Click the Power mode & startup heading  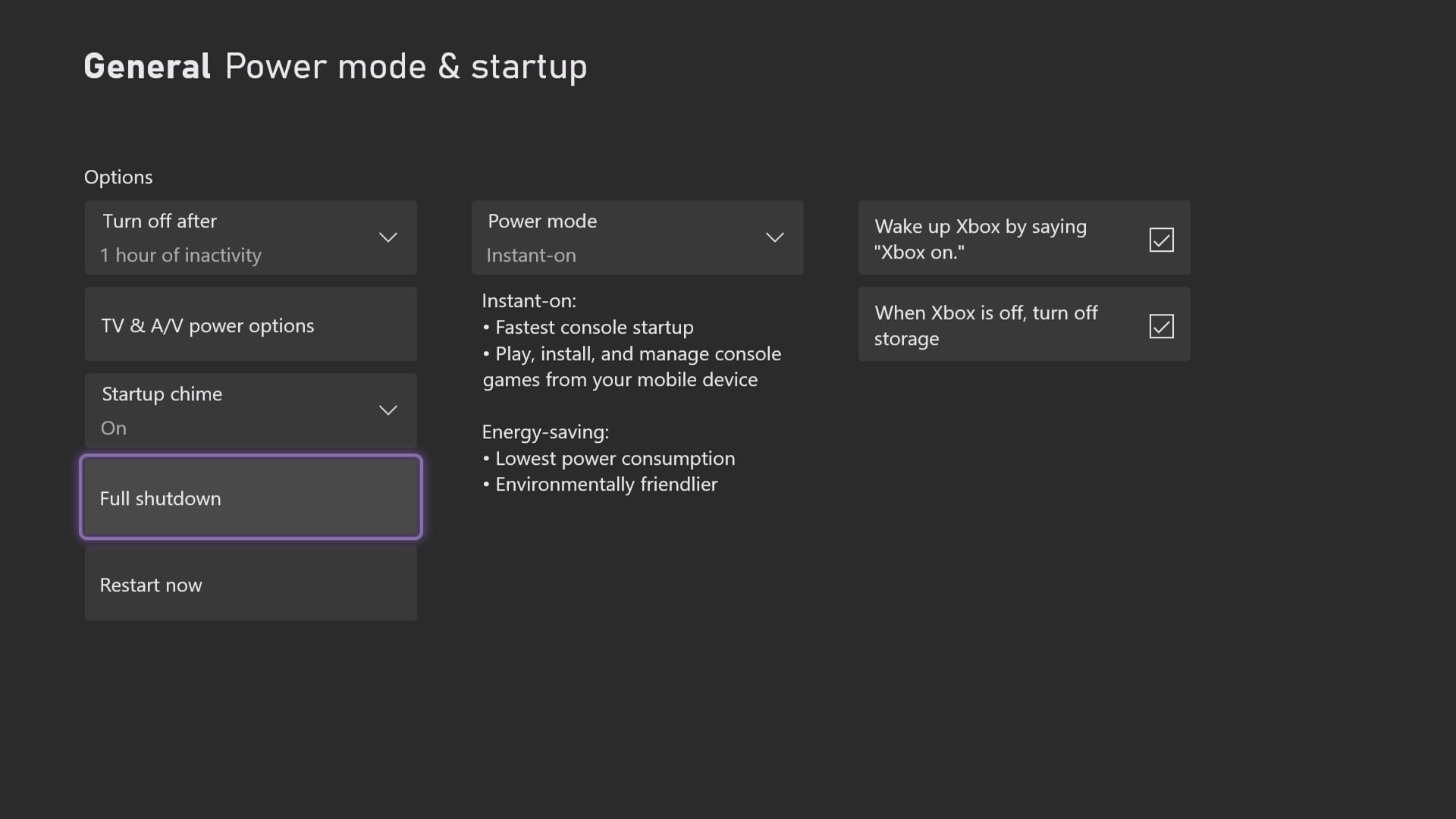[406, 66]
